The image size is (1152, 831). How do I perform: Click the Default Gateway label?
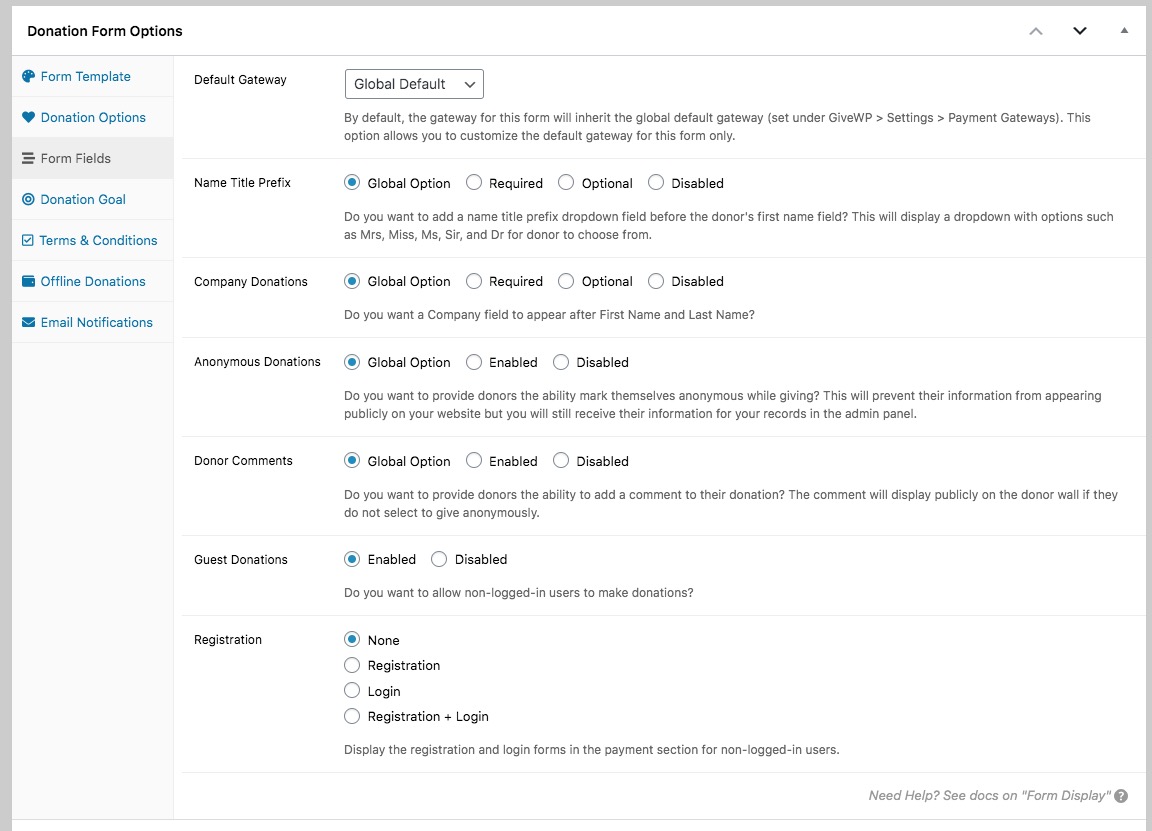click(240, 79)
